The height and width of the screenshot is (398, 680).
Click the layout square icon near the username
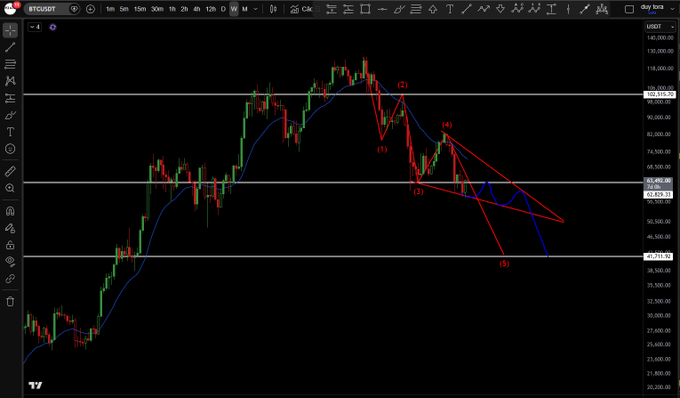pos(629,9)
